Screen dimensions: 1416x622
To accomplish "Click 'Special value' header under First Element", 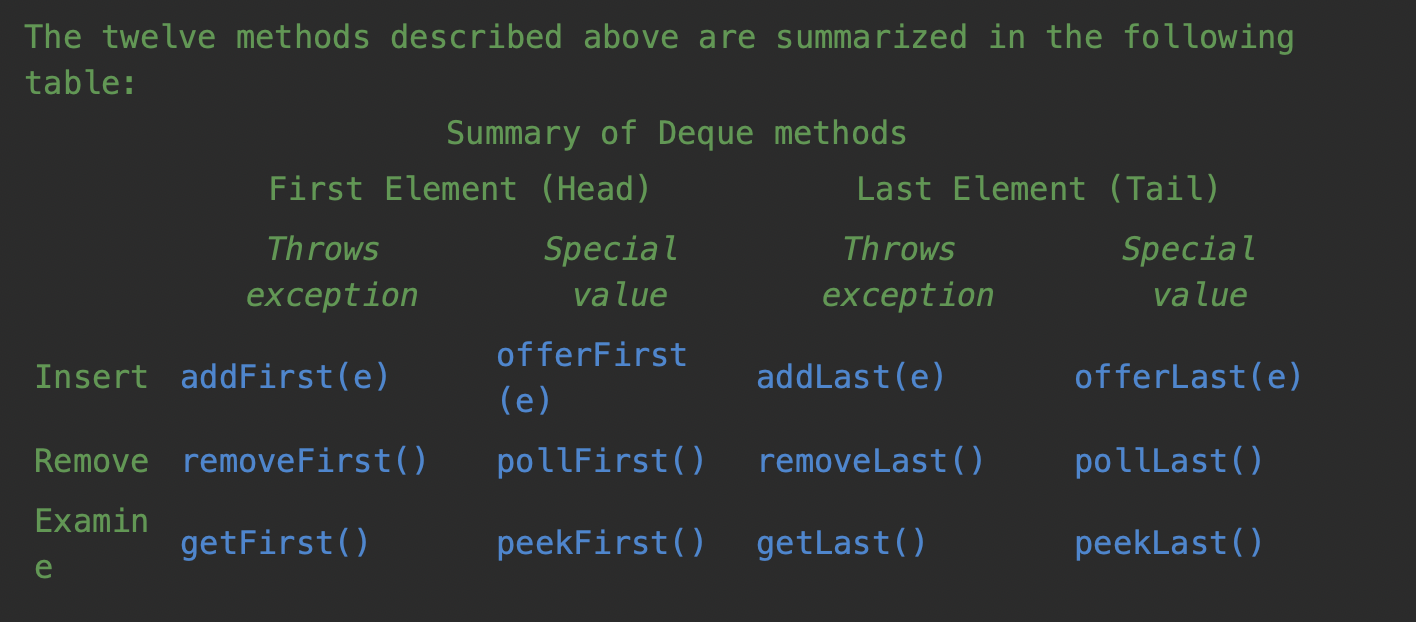I will [x=611, y=272].
